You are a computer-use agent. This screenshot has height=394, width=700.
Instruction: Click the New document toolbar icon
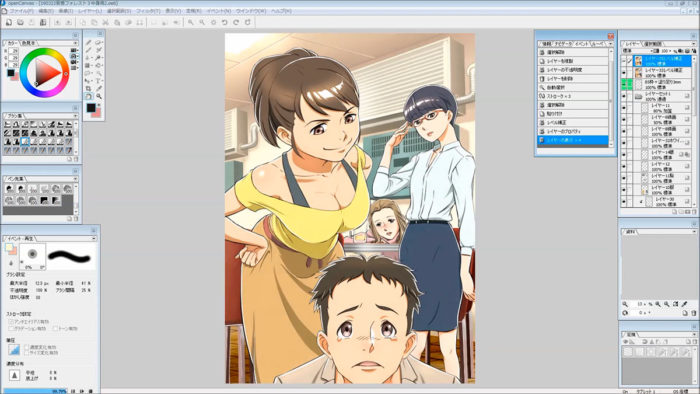(x=9, y=22)
